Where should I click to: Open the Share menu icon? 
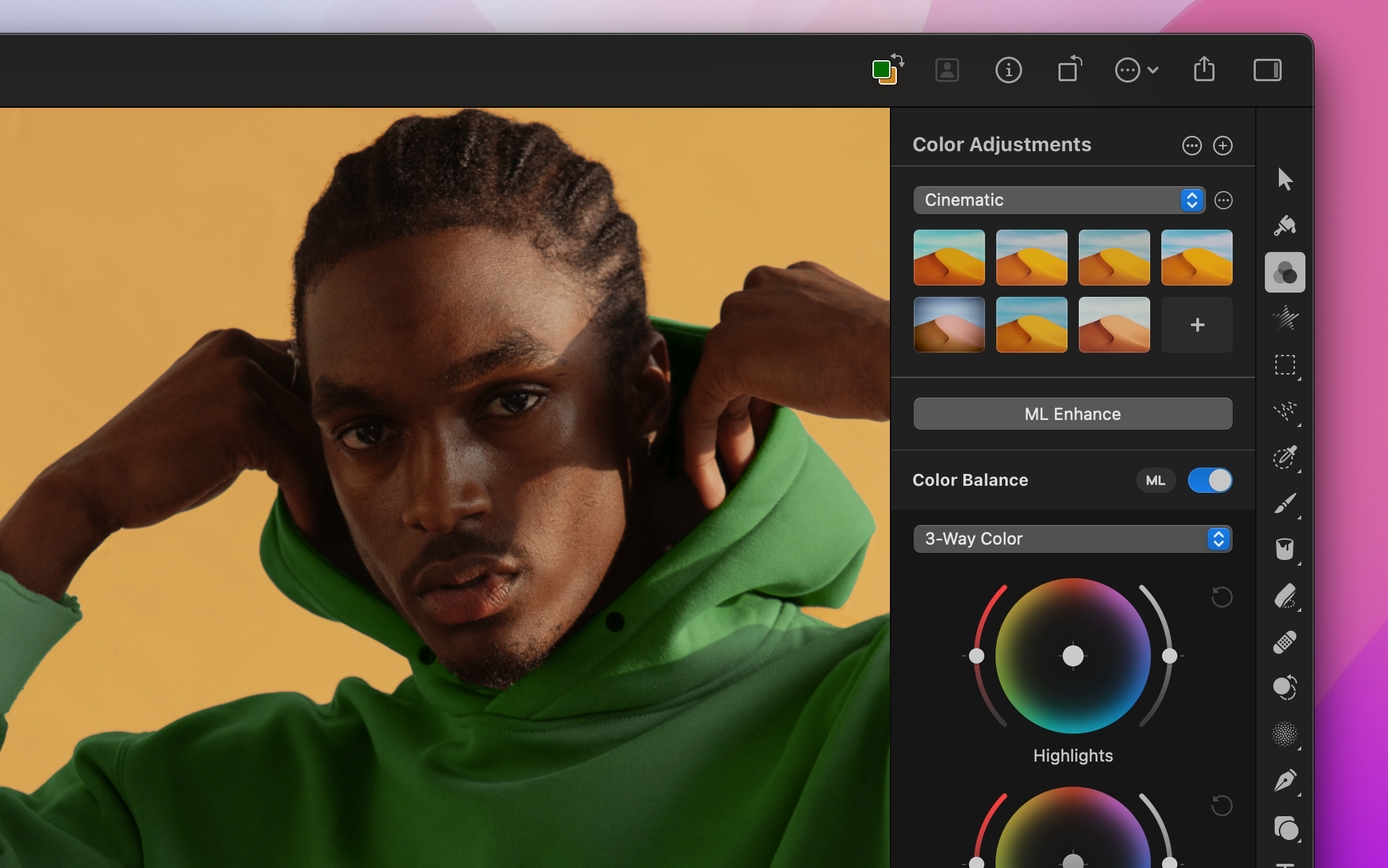(x=1204, y=69)
